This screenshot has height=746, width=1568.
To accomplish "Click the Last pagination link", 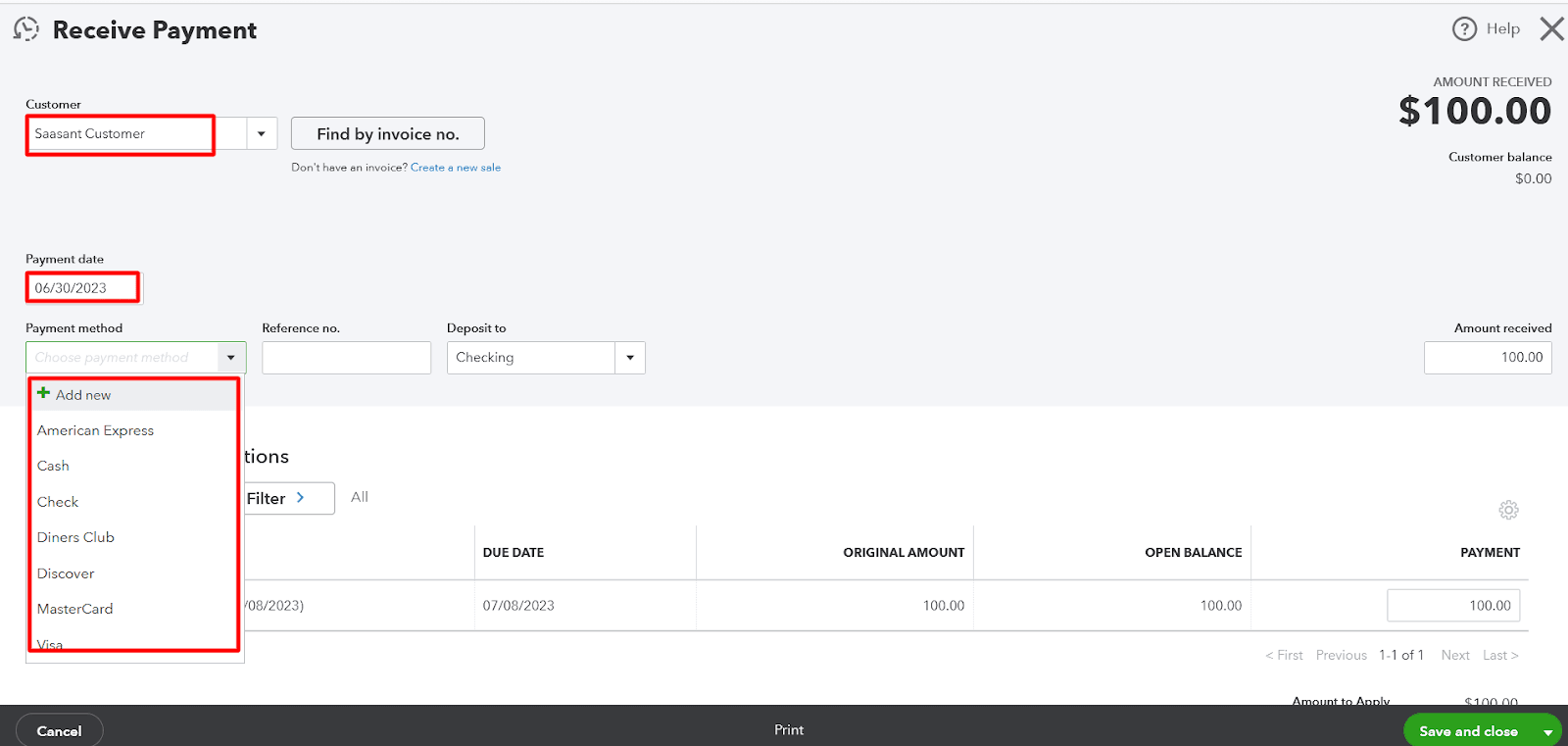I will [x=1500, y=655].
